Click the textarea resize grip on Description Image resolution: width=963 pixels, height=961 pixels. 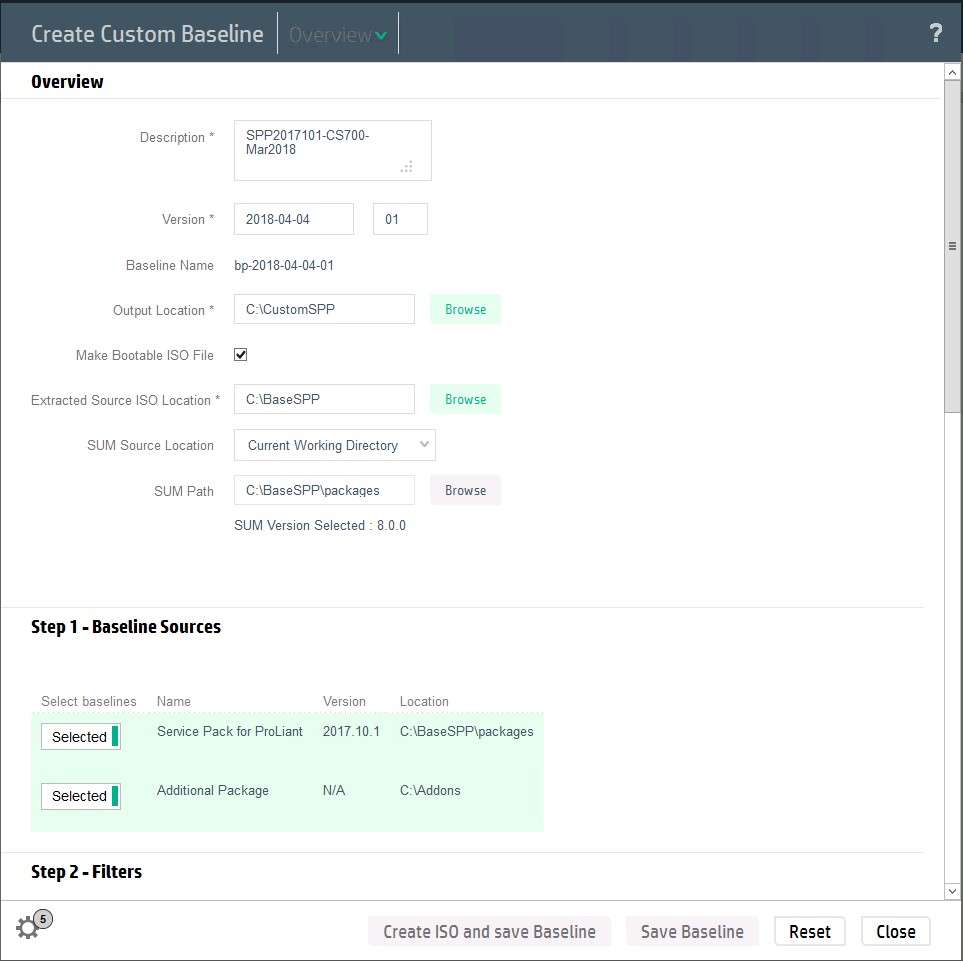407,168
